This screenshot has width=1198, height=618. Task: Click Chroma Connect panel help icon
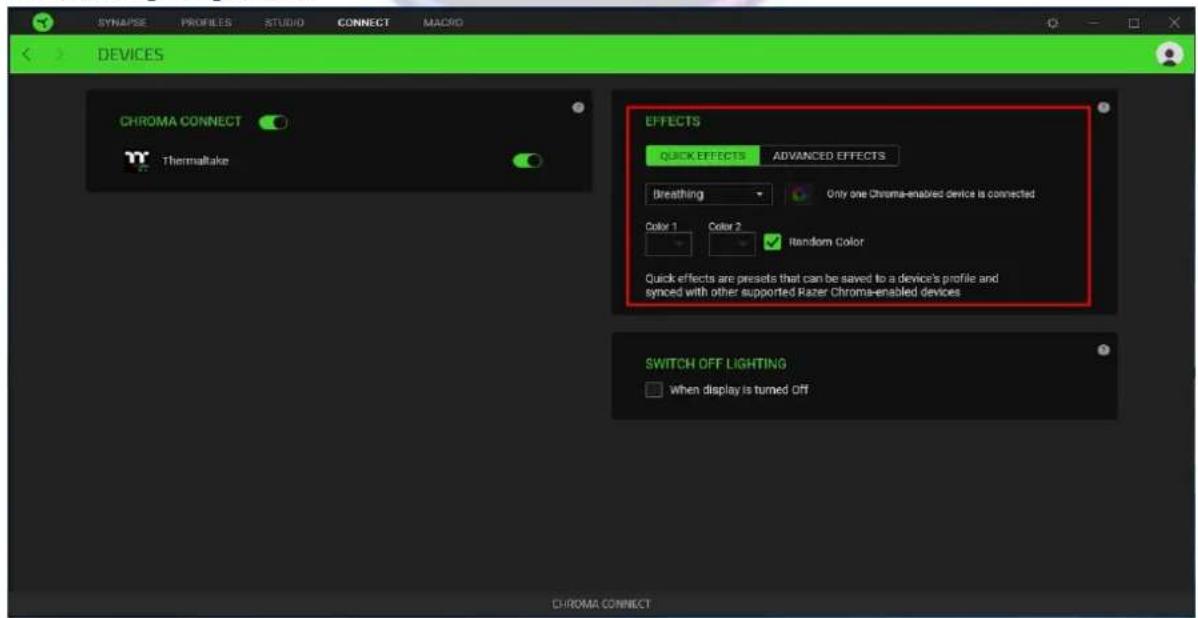click(x=578, y=108)
